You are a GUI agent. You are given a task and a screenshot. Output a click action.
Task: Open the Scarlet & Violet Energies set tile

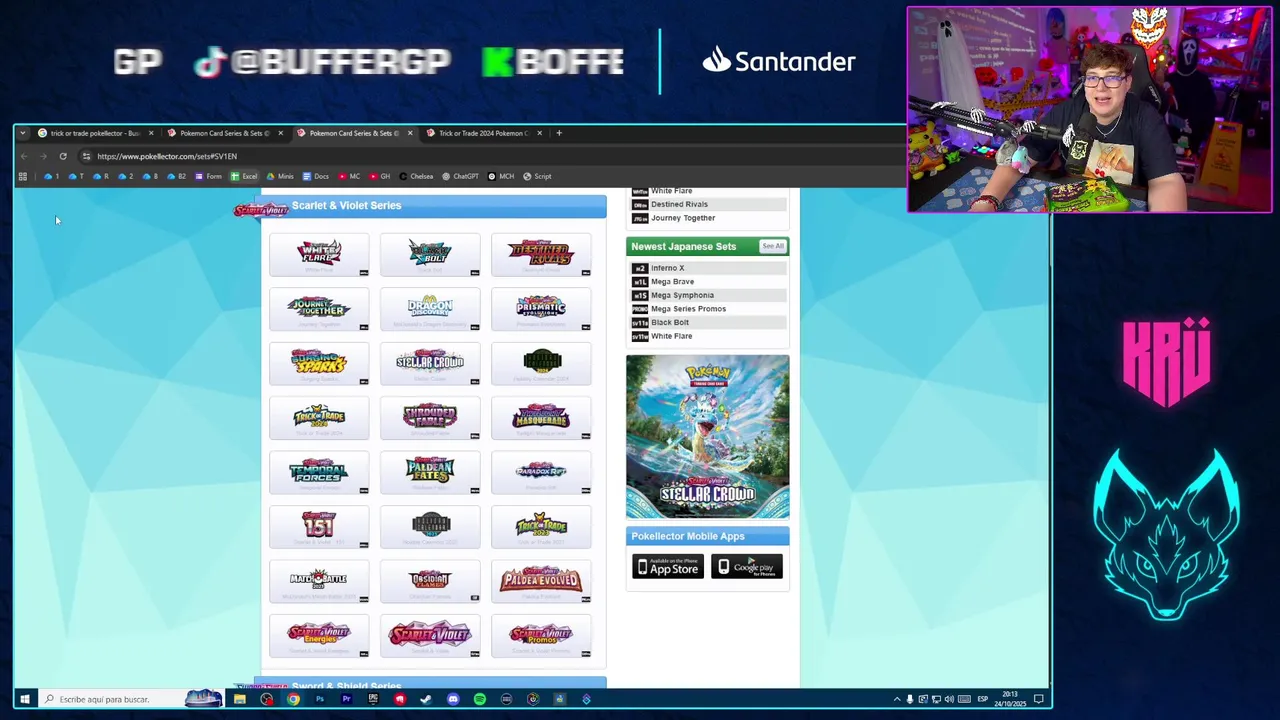(319, 636)
